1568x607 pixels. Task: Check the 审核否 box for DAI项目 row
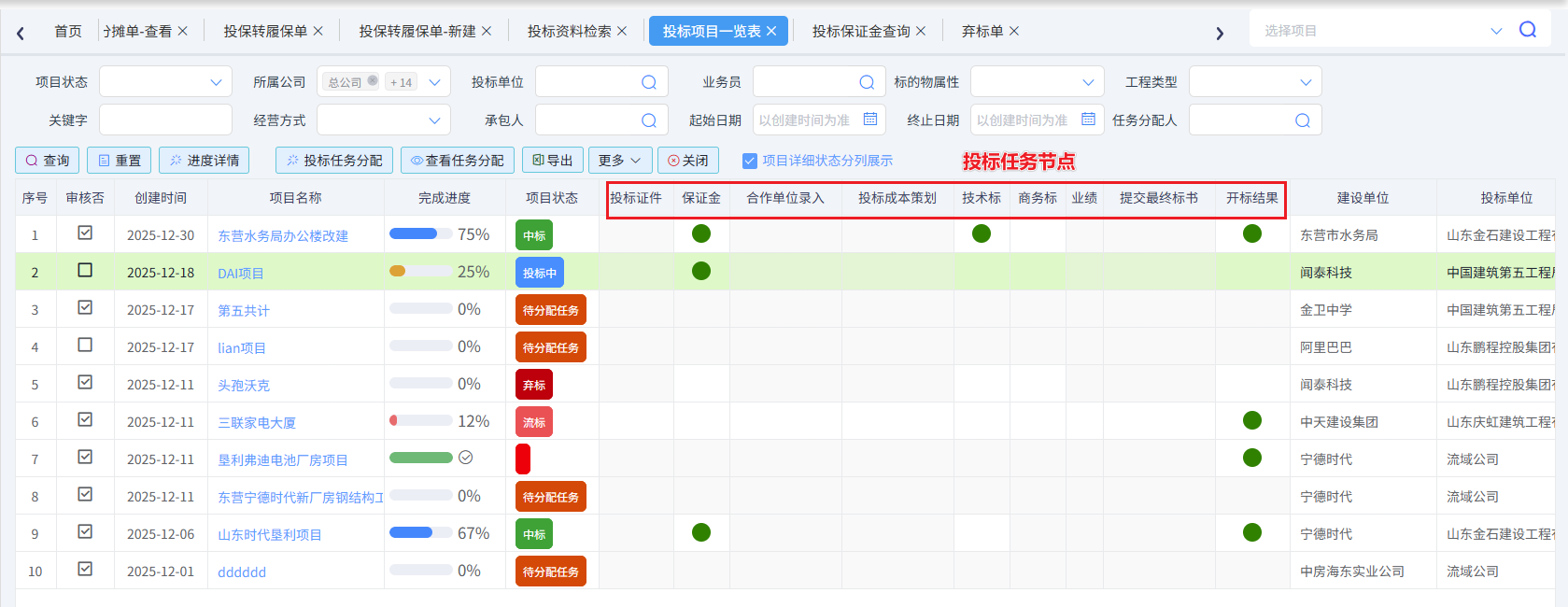tap(85, 270)
